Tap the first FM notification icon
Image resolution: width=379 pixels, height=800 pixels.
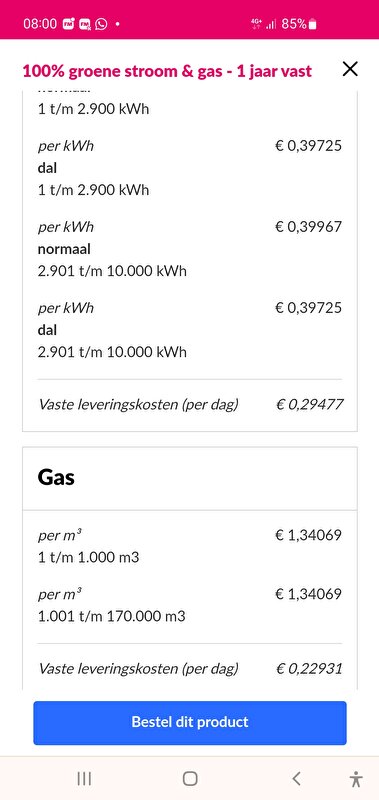[68, 24]
